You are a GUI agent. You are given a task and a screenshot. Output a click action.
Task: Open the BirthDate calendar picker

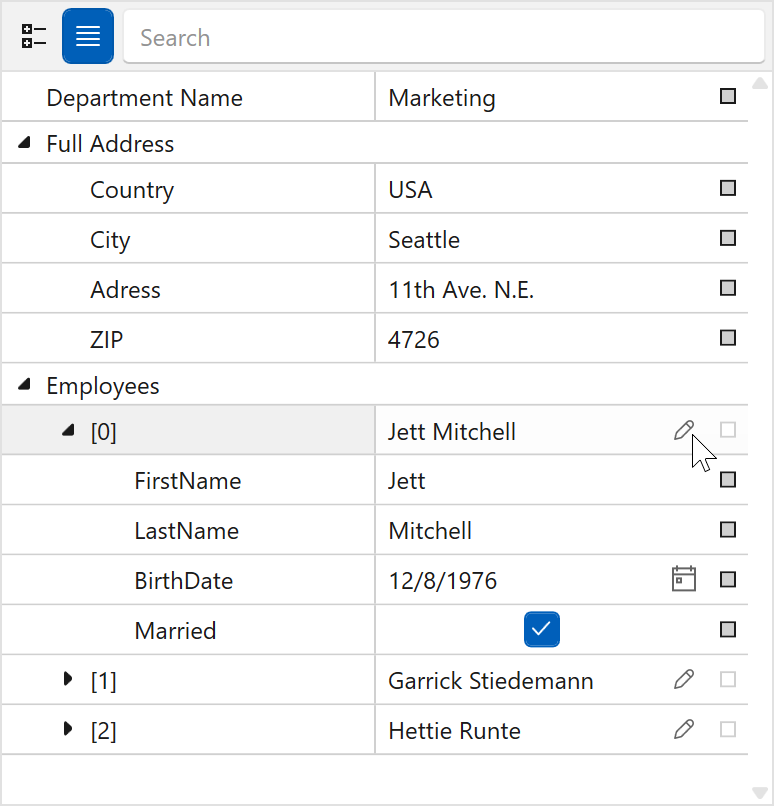684,580
